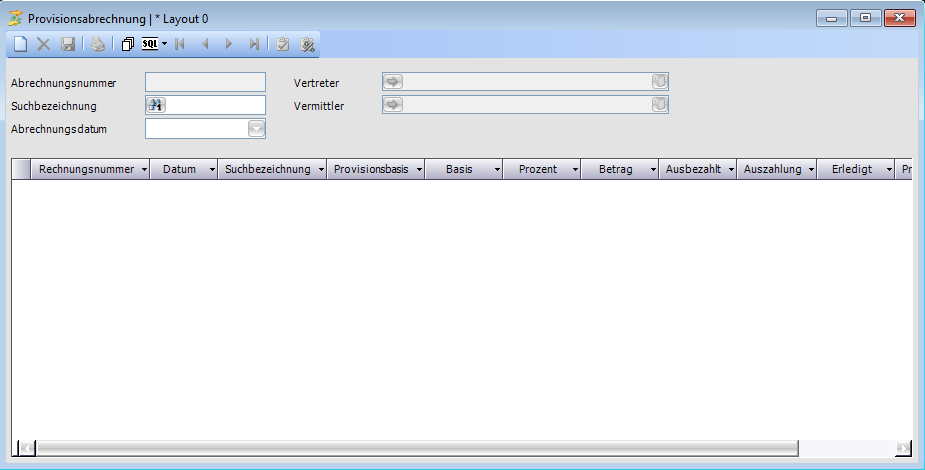Click the Save floppy disk icon
The image size is (925, 470).
[x=68, y=44]
